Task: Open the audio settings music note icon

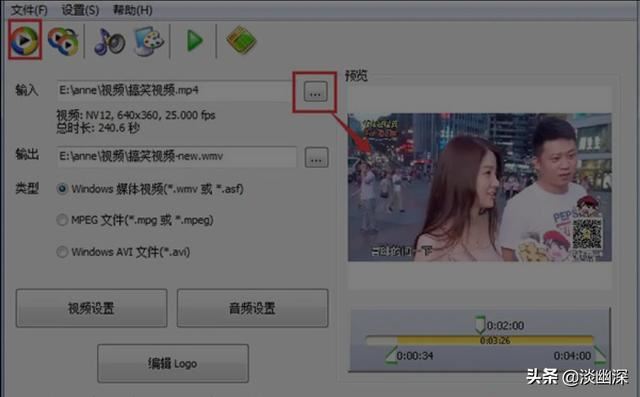Action: tap(109, 41)
